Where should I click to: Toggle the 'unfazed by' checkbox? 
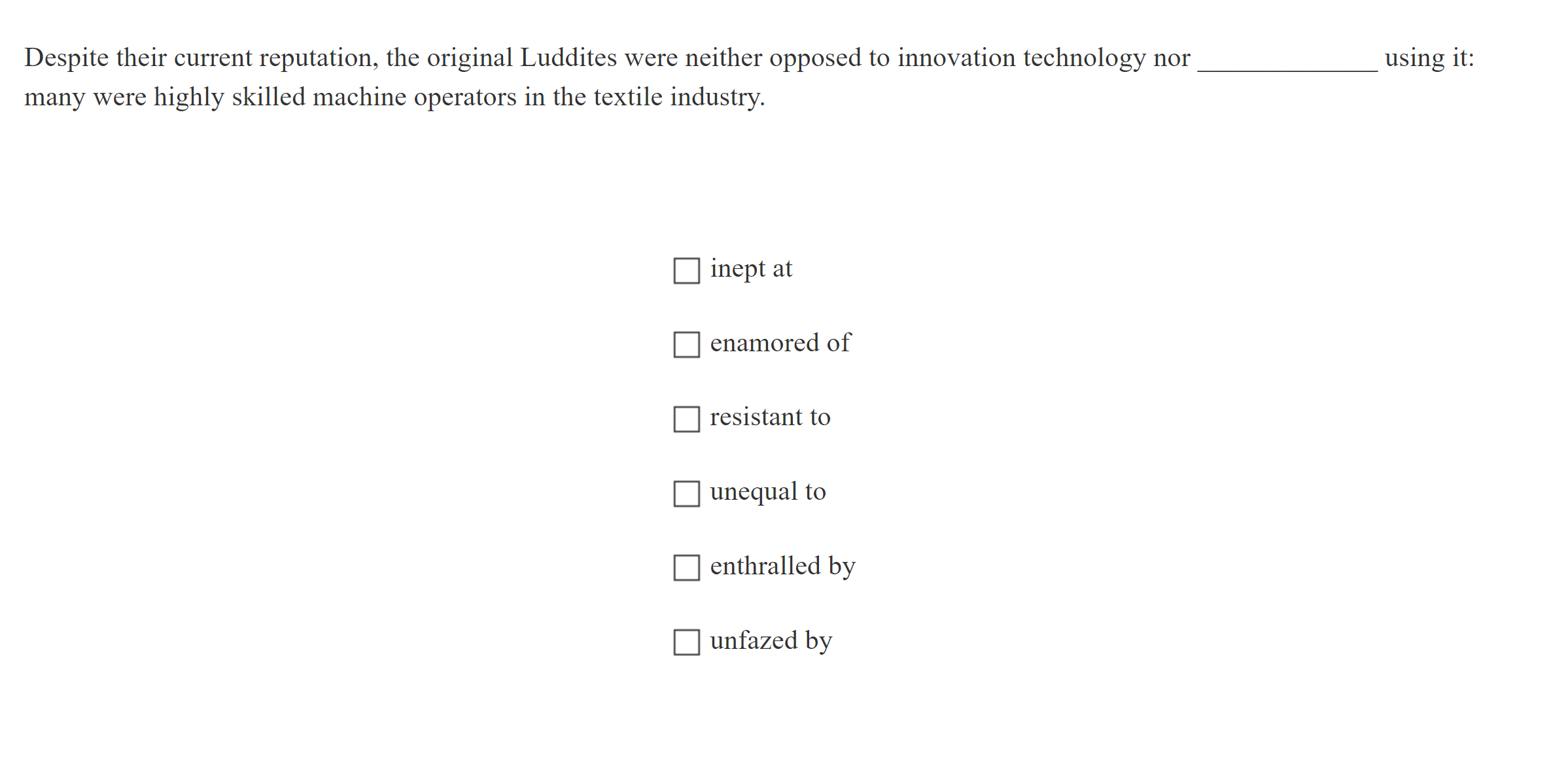686,642
